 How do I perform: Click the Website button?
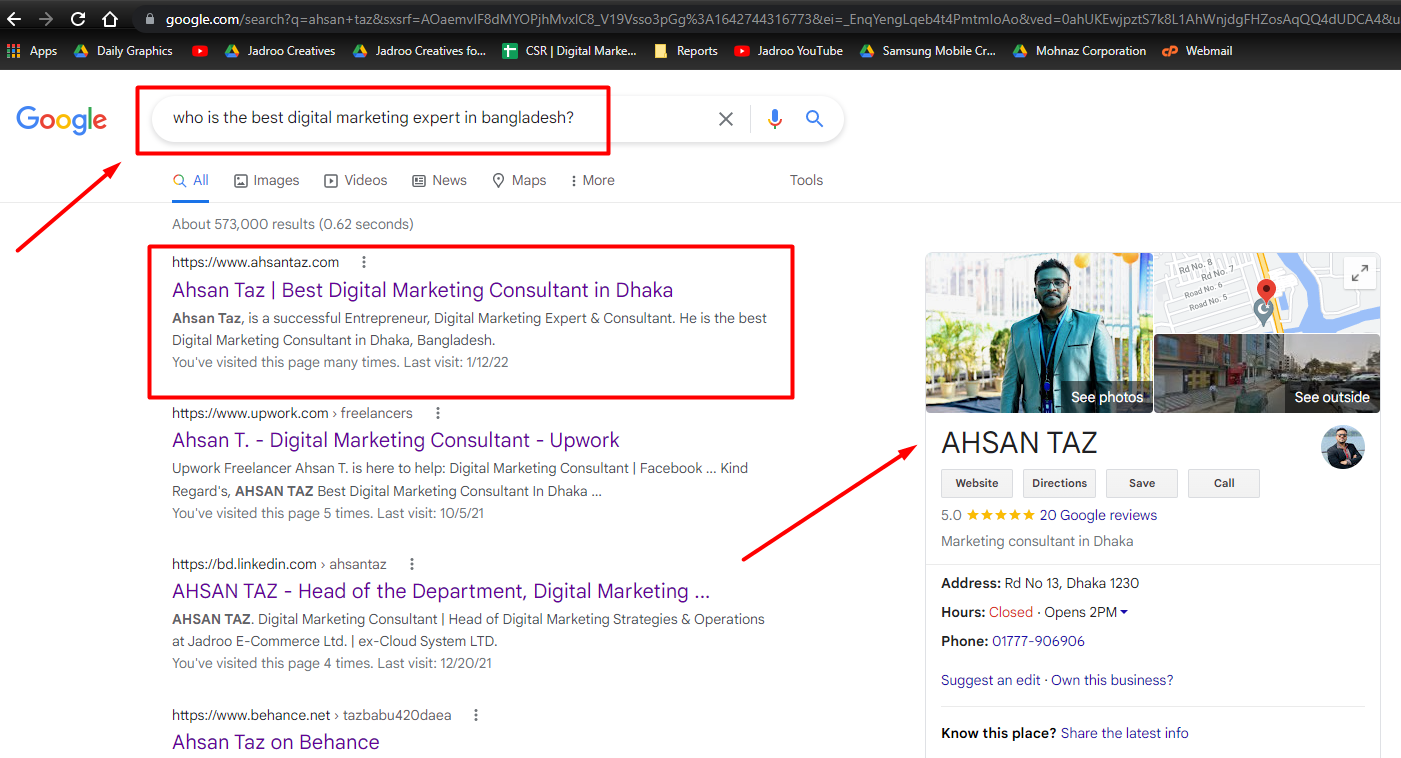coord(977,483)
